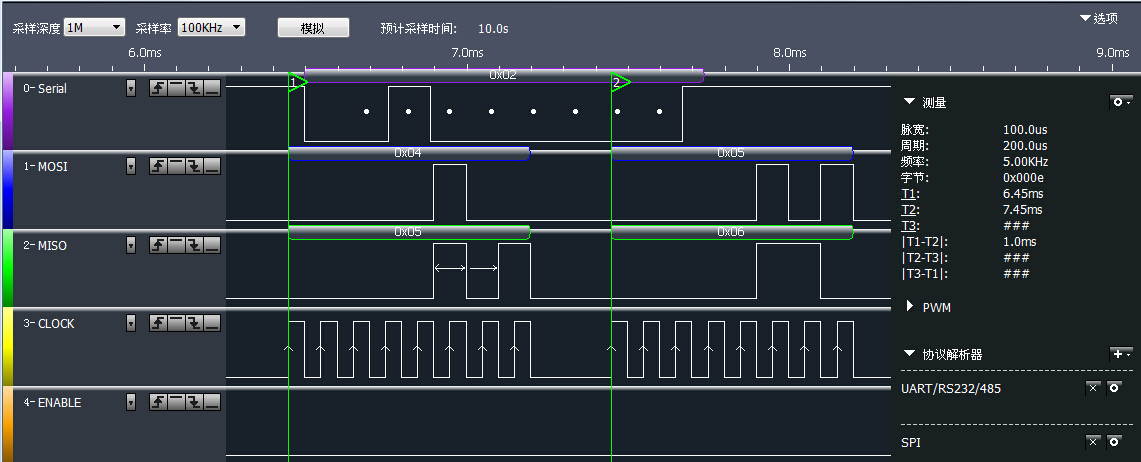This screenshot has height=462, width=1141.
Task: Set rising edge trigger on 2-MISO
Action: click(x=158, y=245)
